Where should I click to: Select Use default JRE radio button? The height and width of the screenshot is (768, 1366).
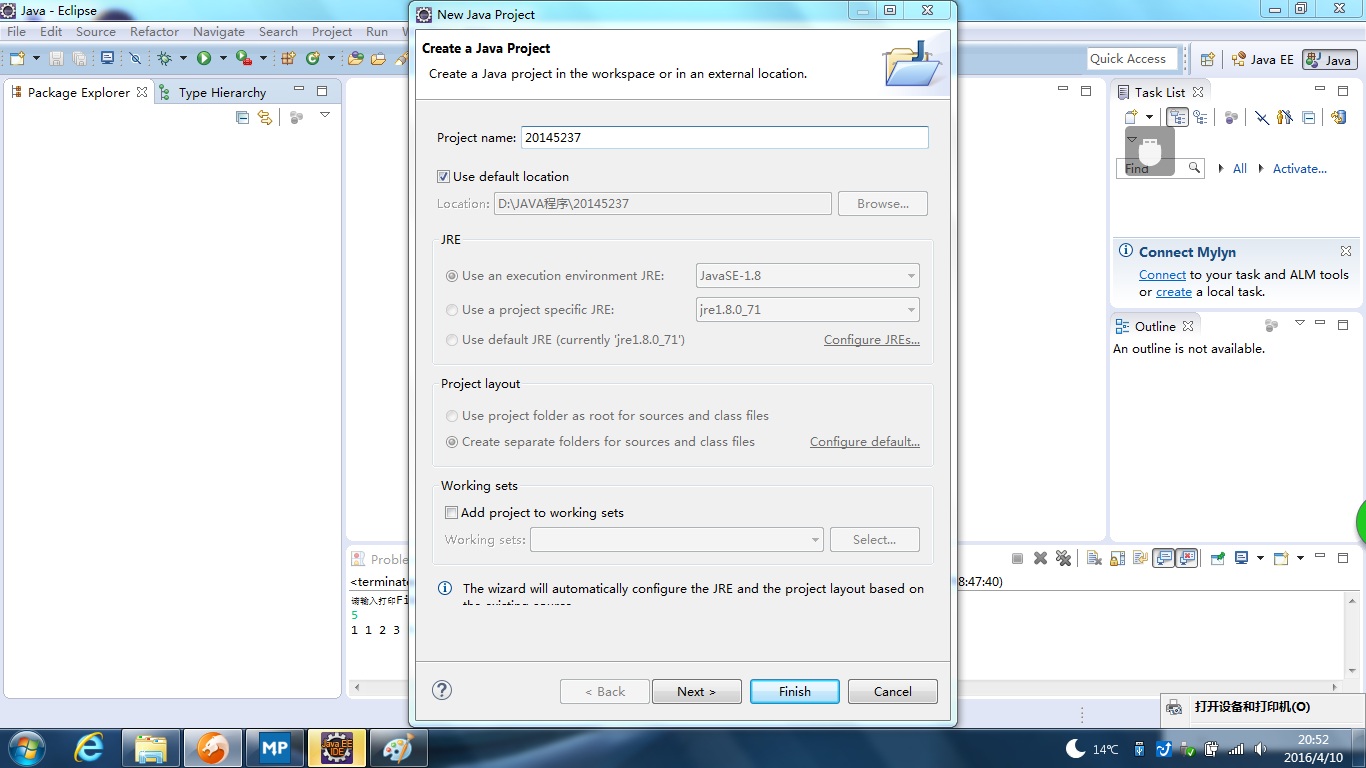[452, 339]
